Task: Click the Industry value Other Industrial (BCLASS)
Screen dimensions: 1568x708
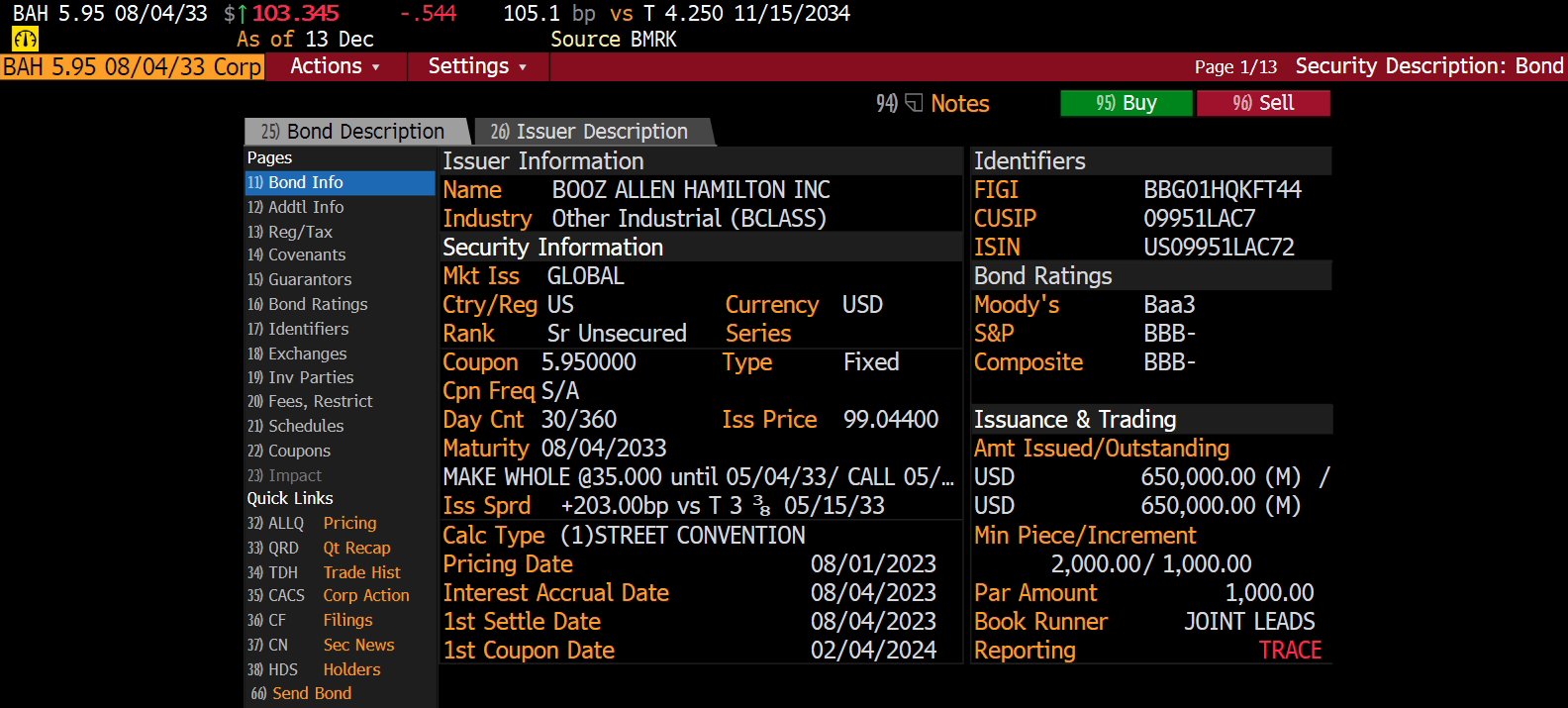Action: point(689,219)
